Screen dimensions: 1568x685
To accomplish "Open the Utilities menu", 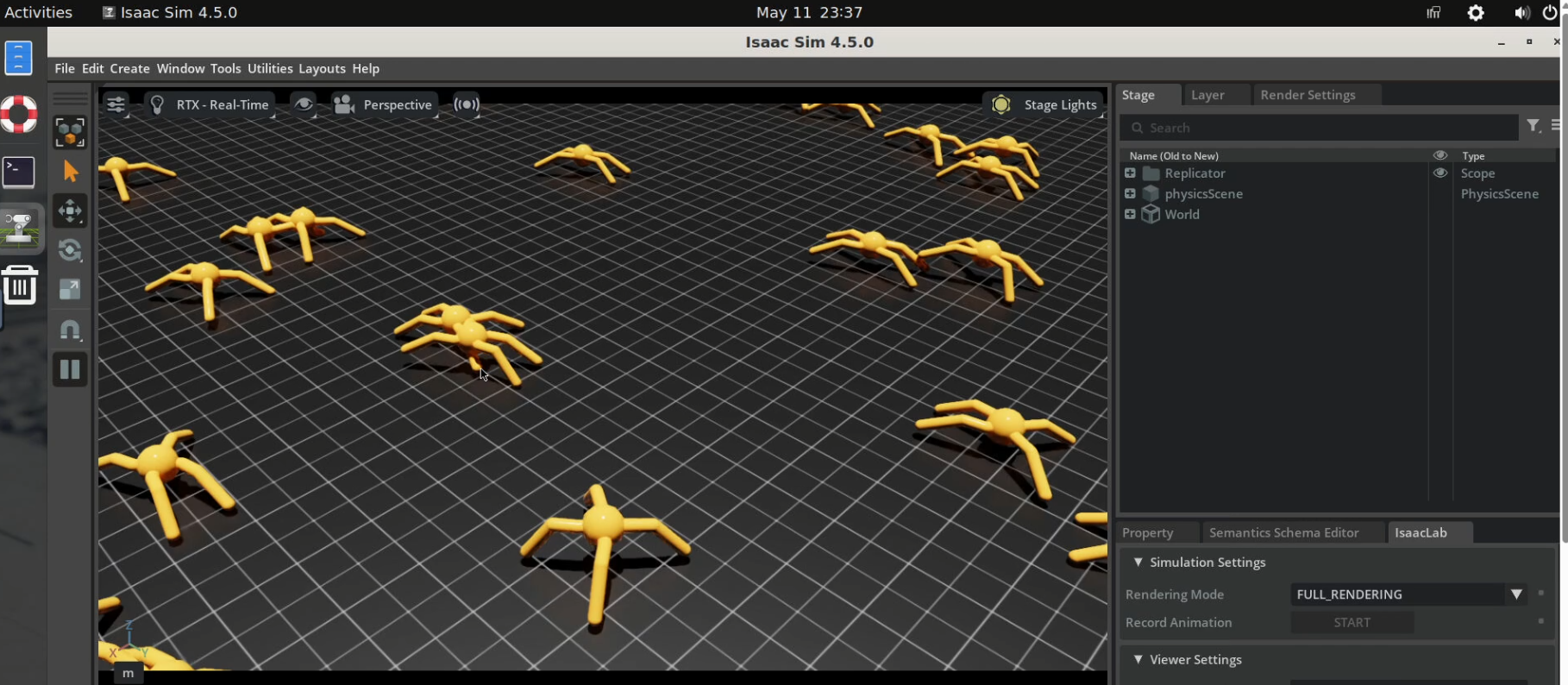I will [270, 68].
